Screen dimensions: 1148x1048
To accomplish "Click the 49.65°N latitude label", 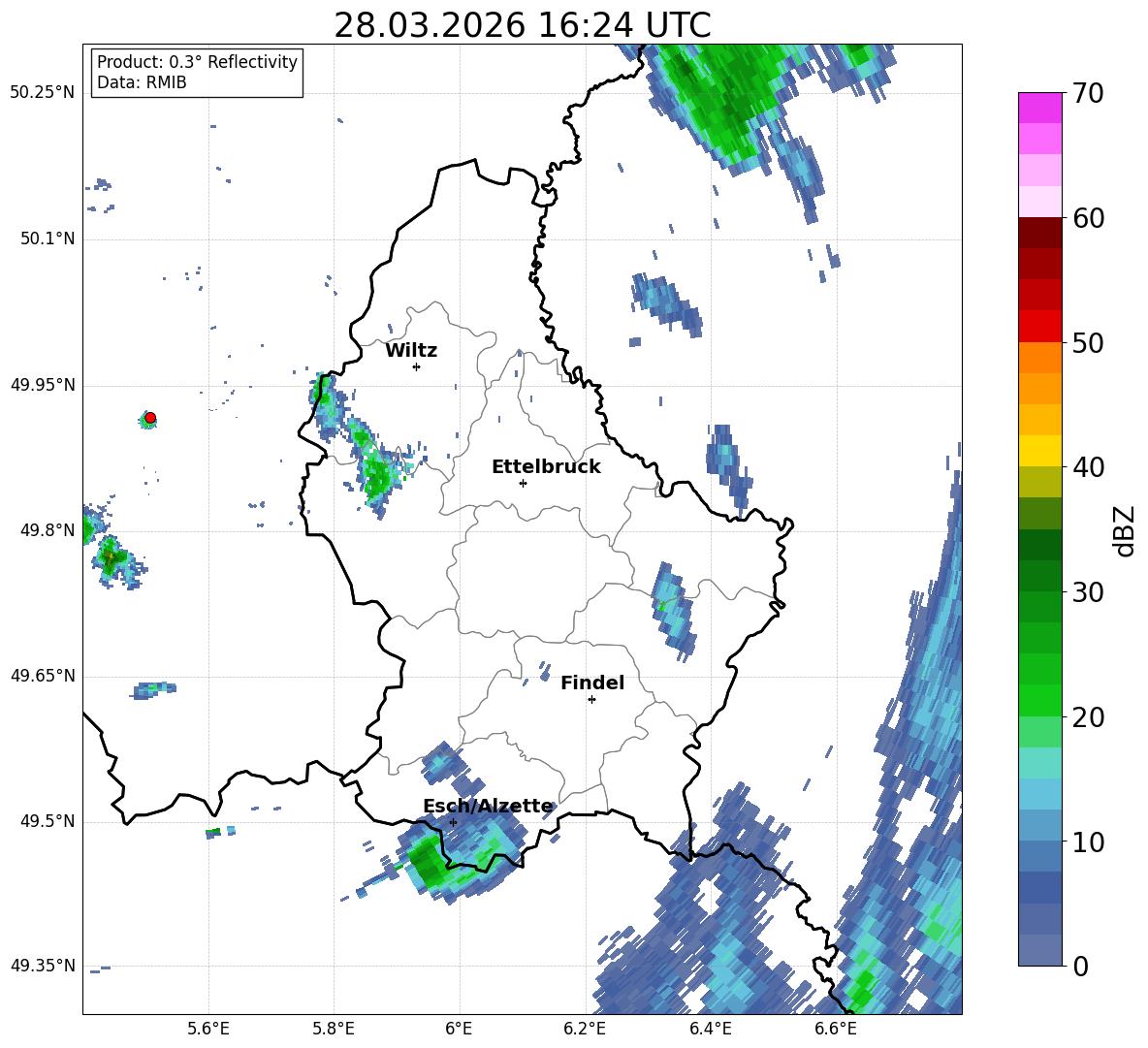I will (x=43, y=676).
